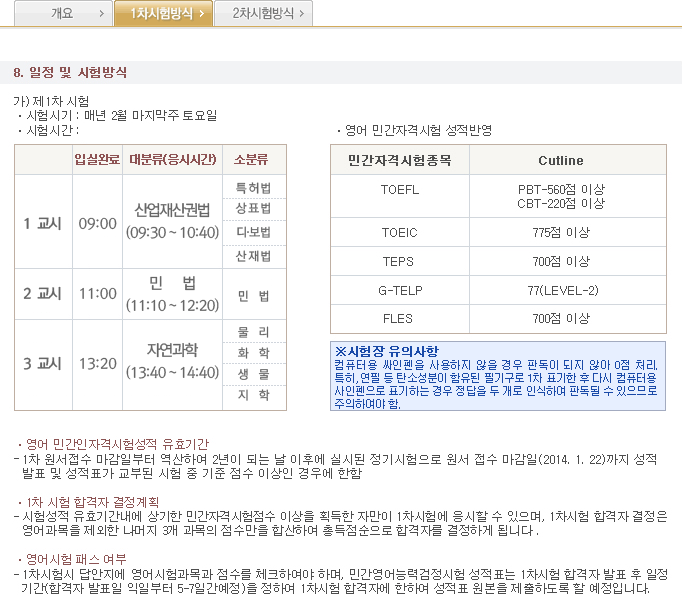Click the 8. 일정 및 시험방식 section heading
Viewport: 682px width, 599px height.
[x=70, y=73]
